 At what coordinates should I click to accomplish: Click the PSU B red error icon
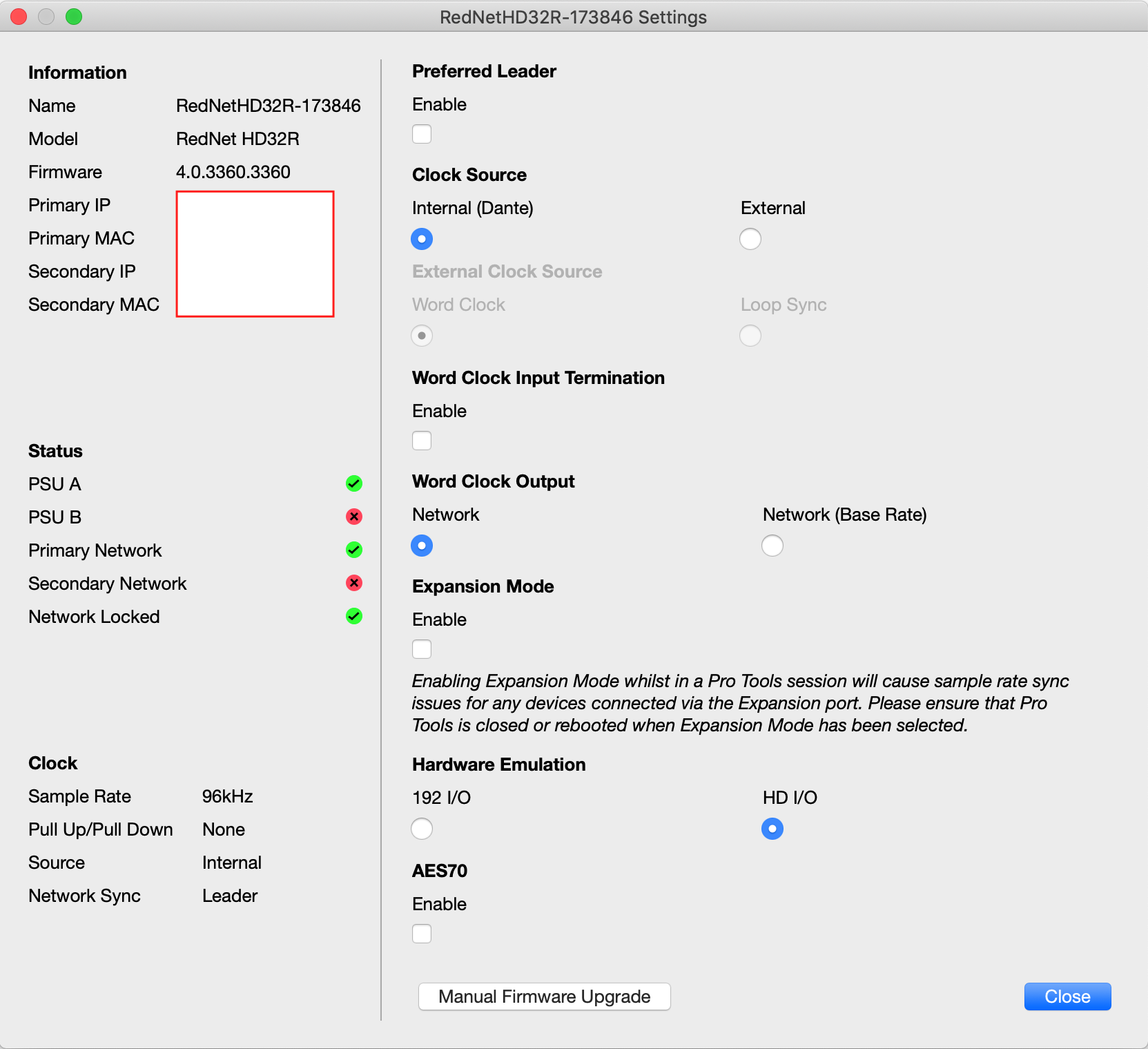coord(354,517)
